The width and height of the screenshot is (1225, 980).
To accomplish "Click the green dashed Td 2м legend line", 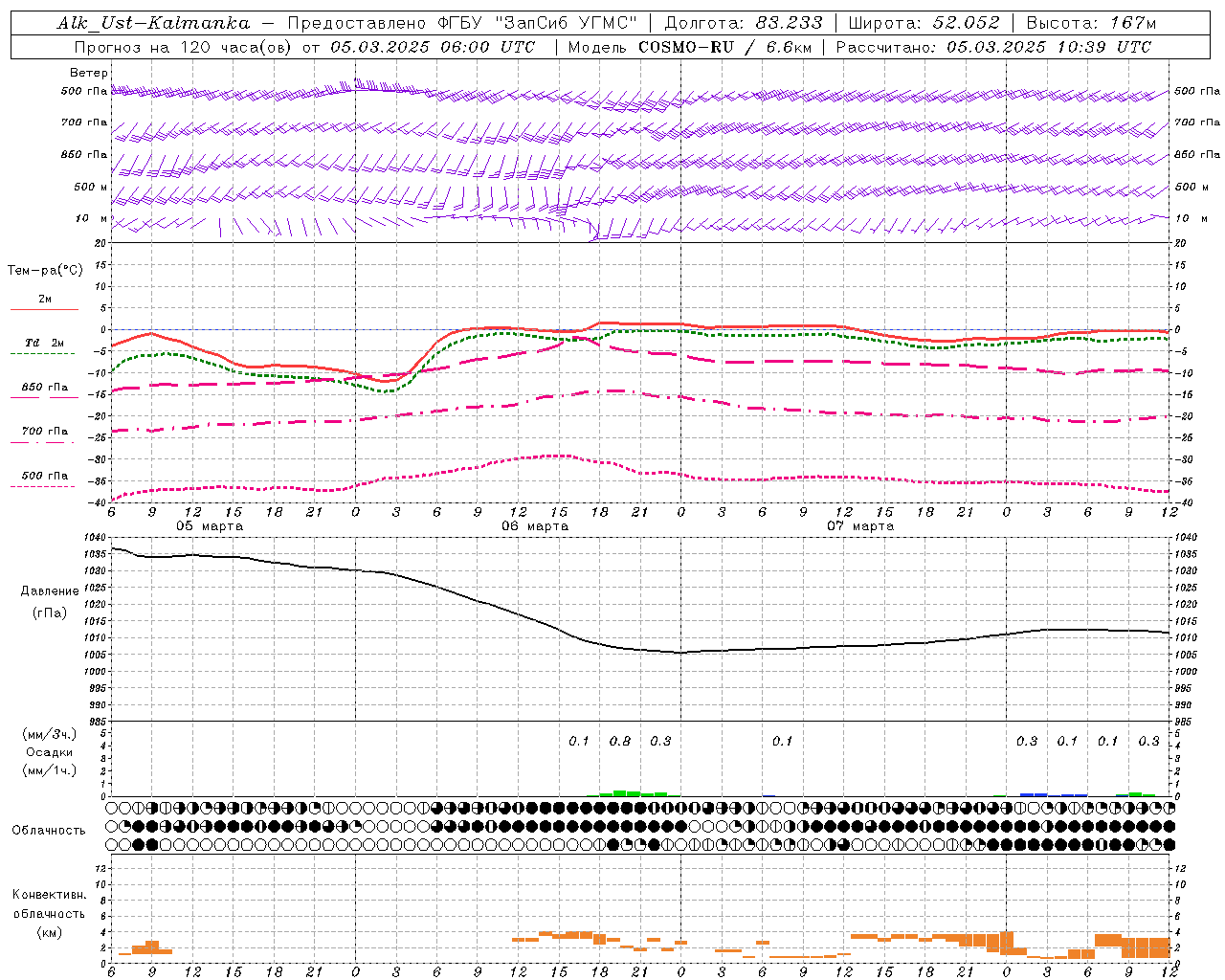I will pos(42,353).
